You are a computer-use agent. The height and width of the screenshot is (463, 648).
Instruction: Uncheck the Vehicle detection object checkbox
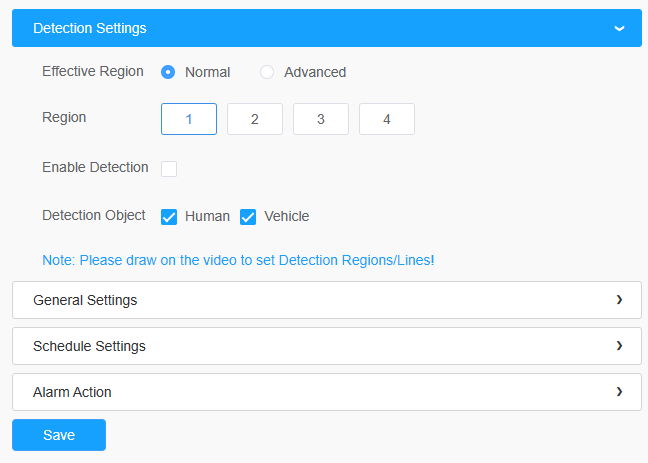pos(248,217)
